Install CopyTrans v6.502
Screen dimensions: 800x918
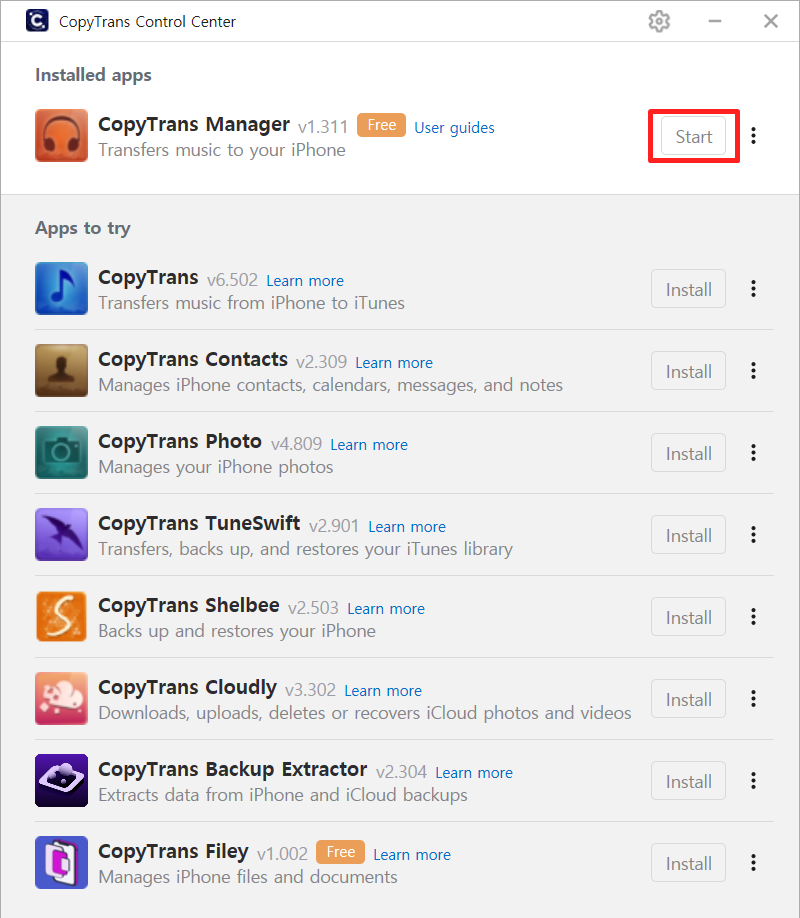pyautogui.click(x=688, y=289)
